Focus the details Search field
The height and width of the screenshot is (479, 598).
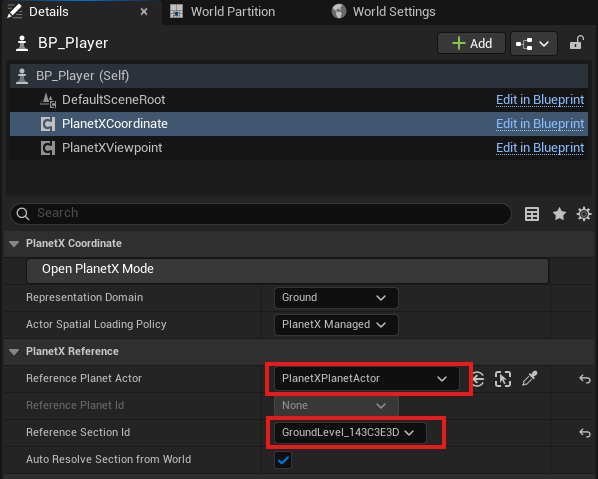(x=261, y=214)
